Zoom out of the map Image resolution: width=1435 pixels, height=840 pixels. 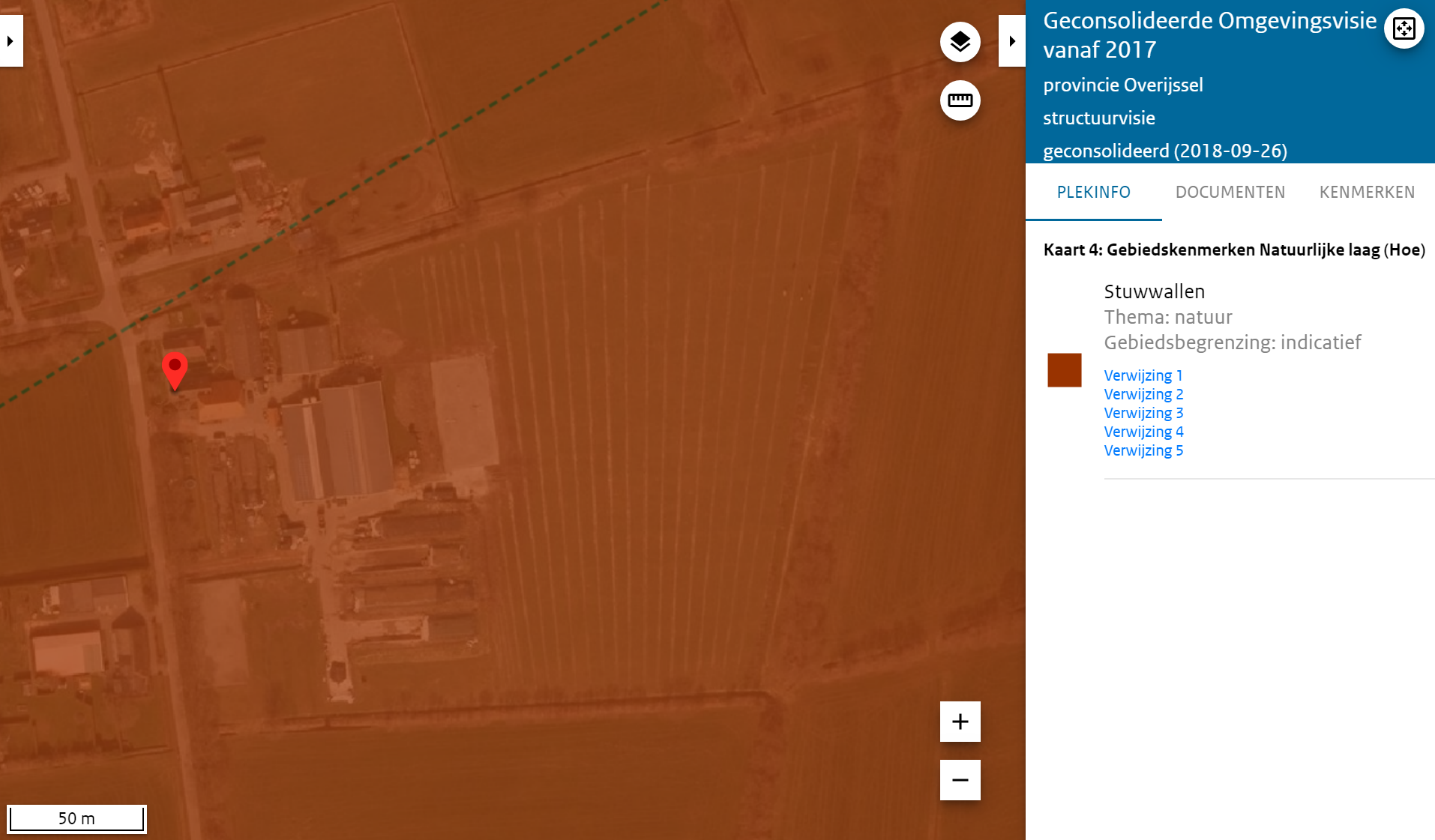pos(960,780)
